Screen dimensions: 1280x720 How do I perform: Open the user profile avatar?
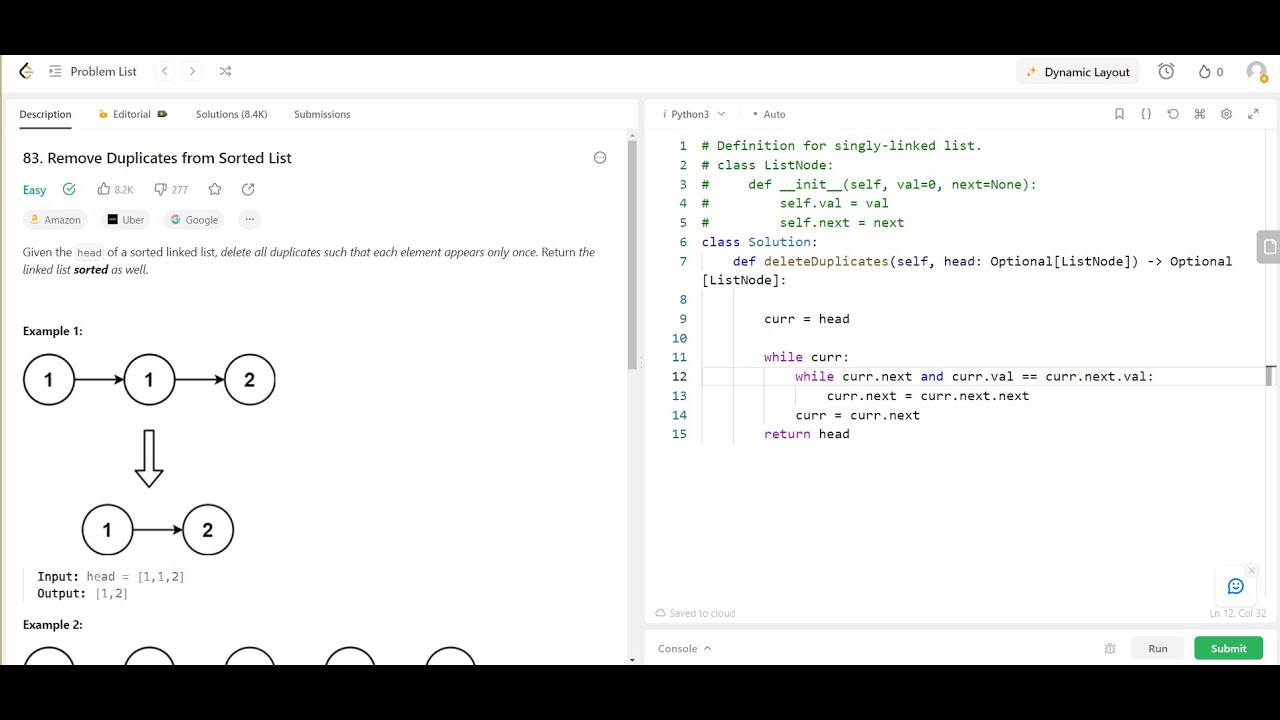(1256, 71)
